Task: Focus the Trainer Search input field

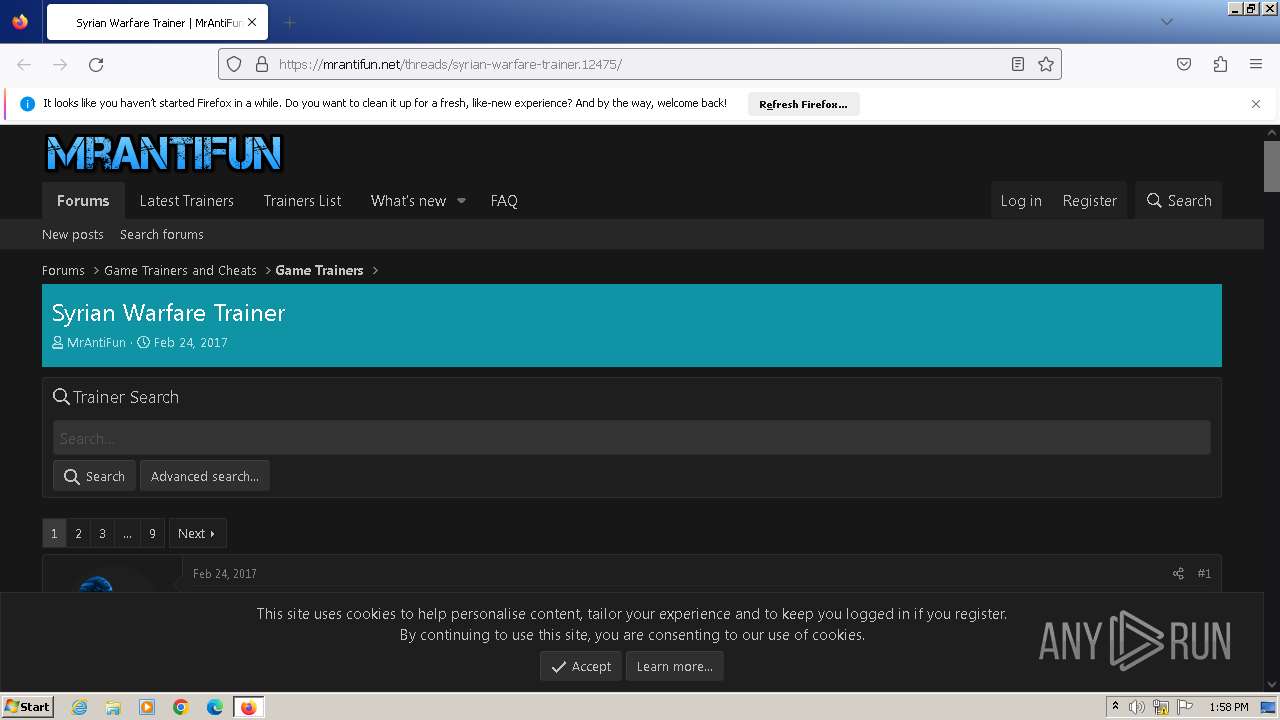Action: (x=632, y=438)
